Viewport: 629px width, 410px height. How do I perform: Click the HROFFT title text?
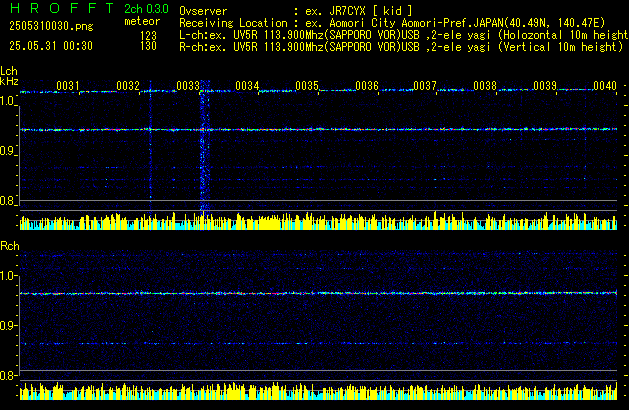point(62,8)
